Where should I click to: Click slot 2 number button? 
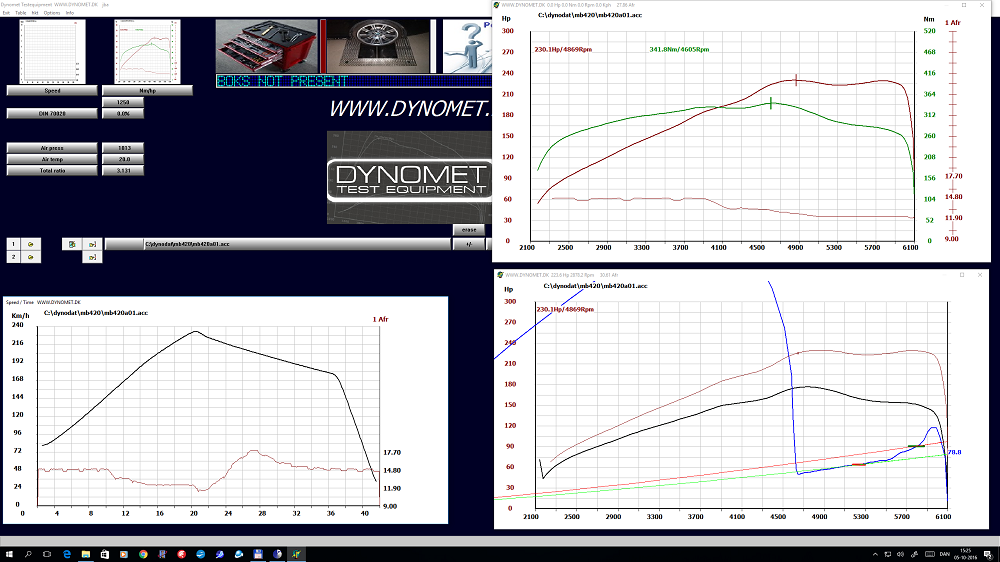point(13,257)
